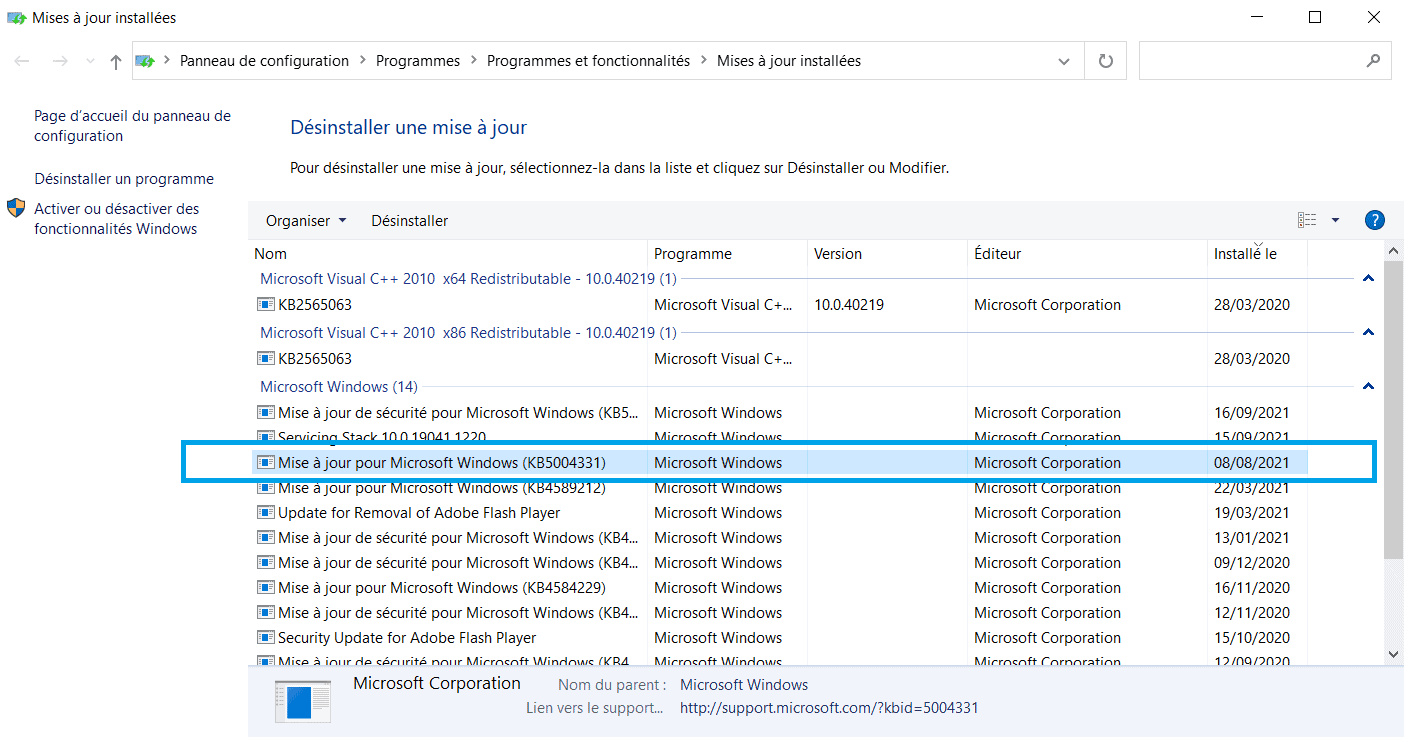Viewport: 1404px width, 737px height.
Task: Sort by the Programme column header
Action: click(x=727, y=254)
